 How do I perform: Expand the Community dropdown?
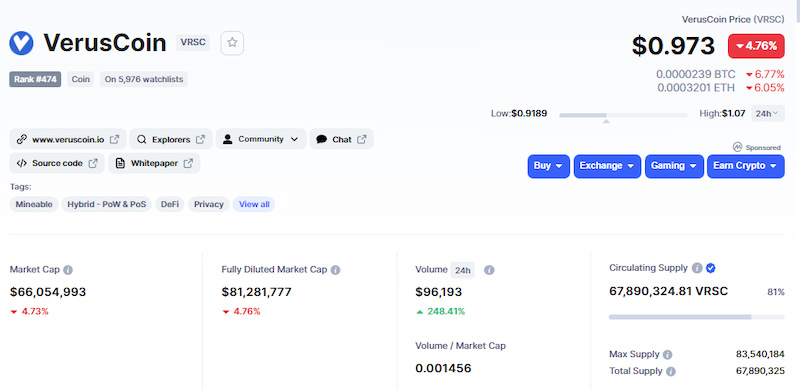pos(261,139)
